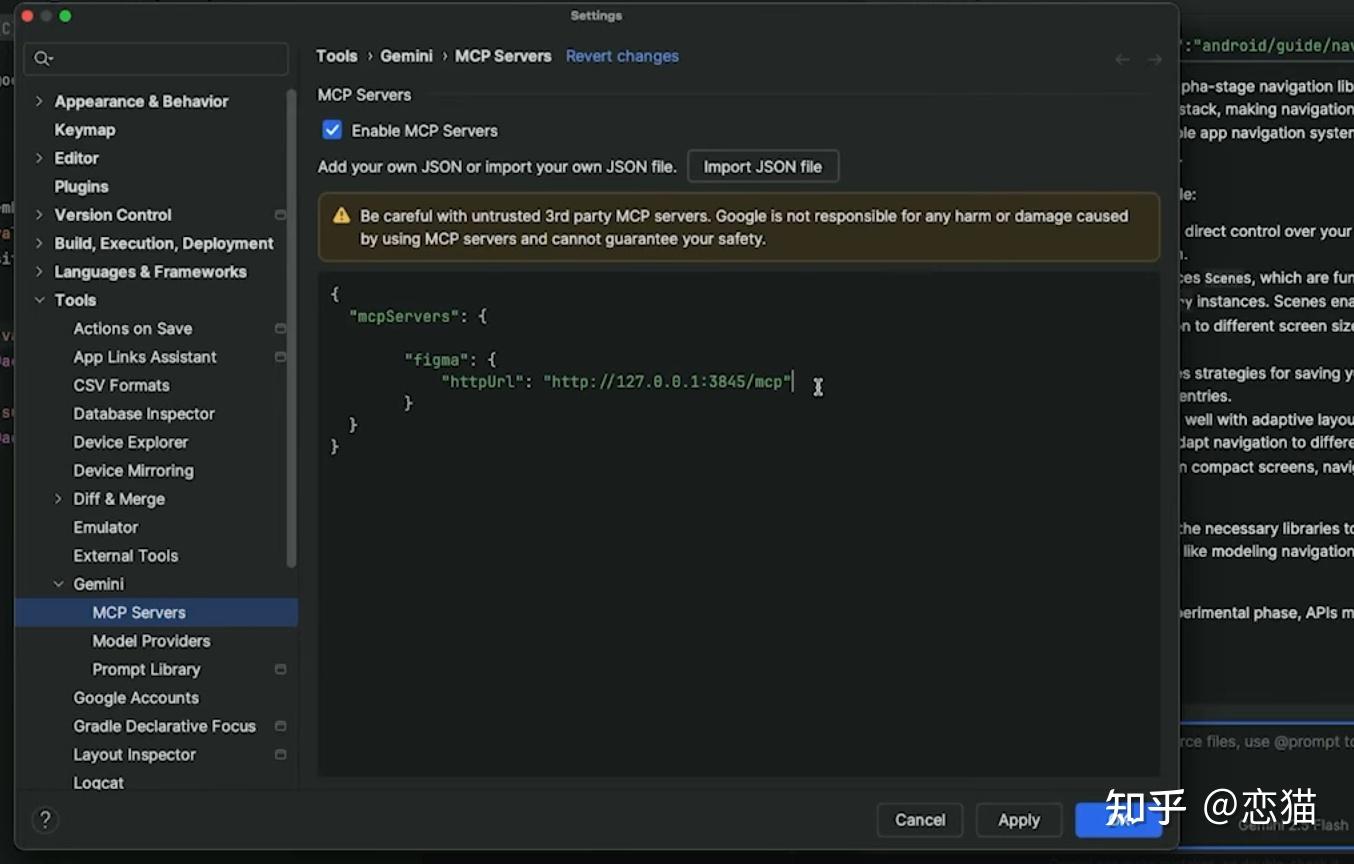
Task: Expand the Appearance & Behavior section
Action: click(38, 101)
